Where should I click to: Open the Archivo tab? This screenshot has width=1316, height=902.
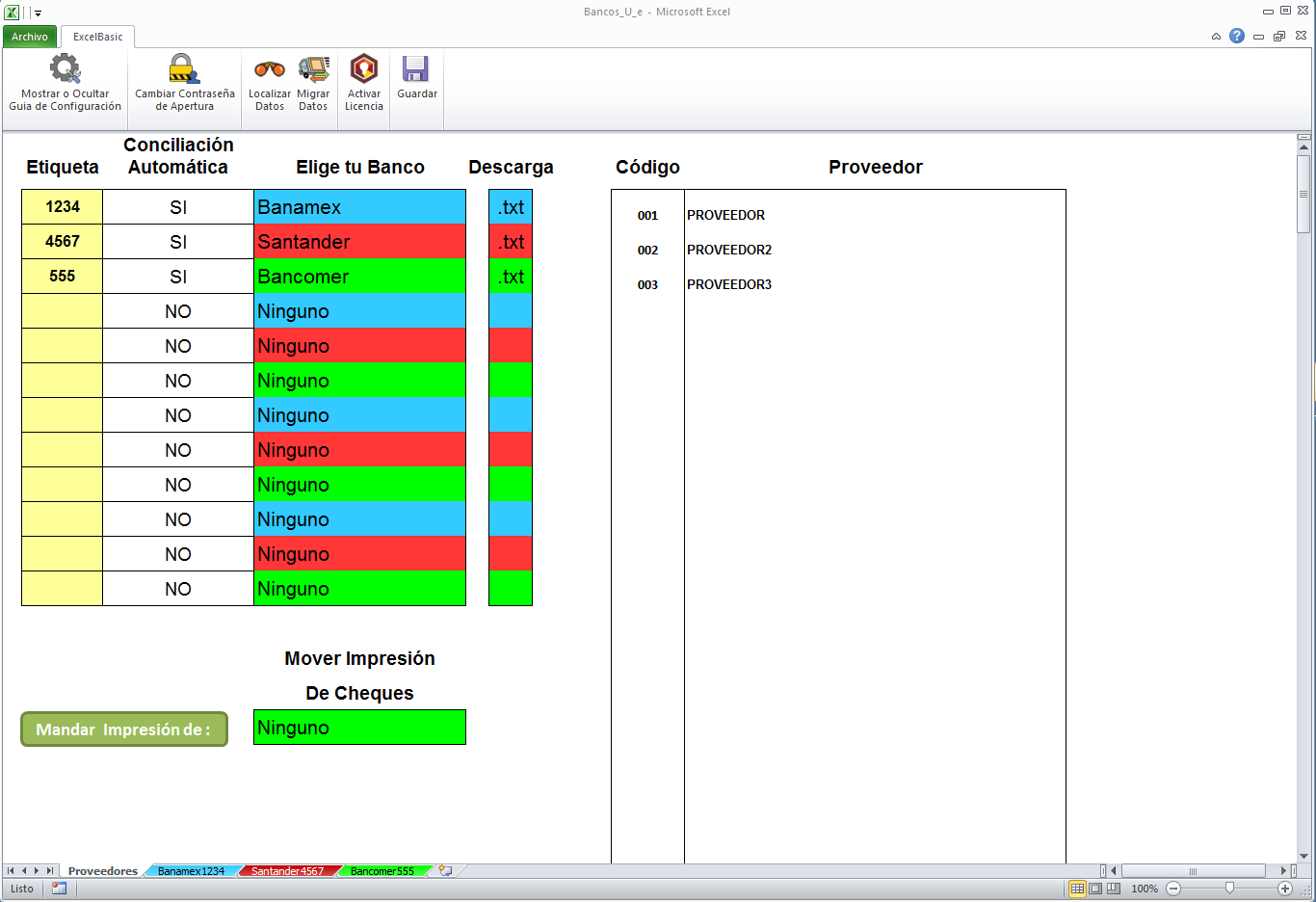pyautogui.click(x=30, y=37)
